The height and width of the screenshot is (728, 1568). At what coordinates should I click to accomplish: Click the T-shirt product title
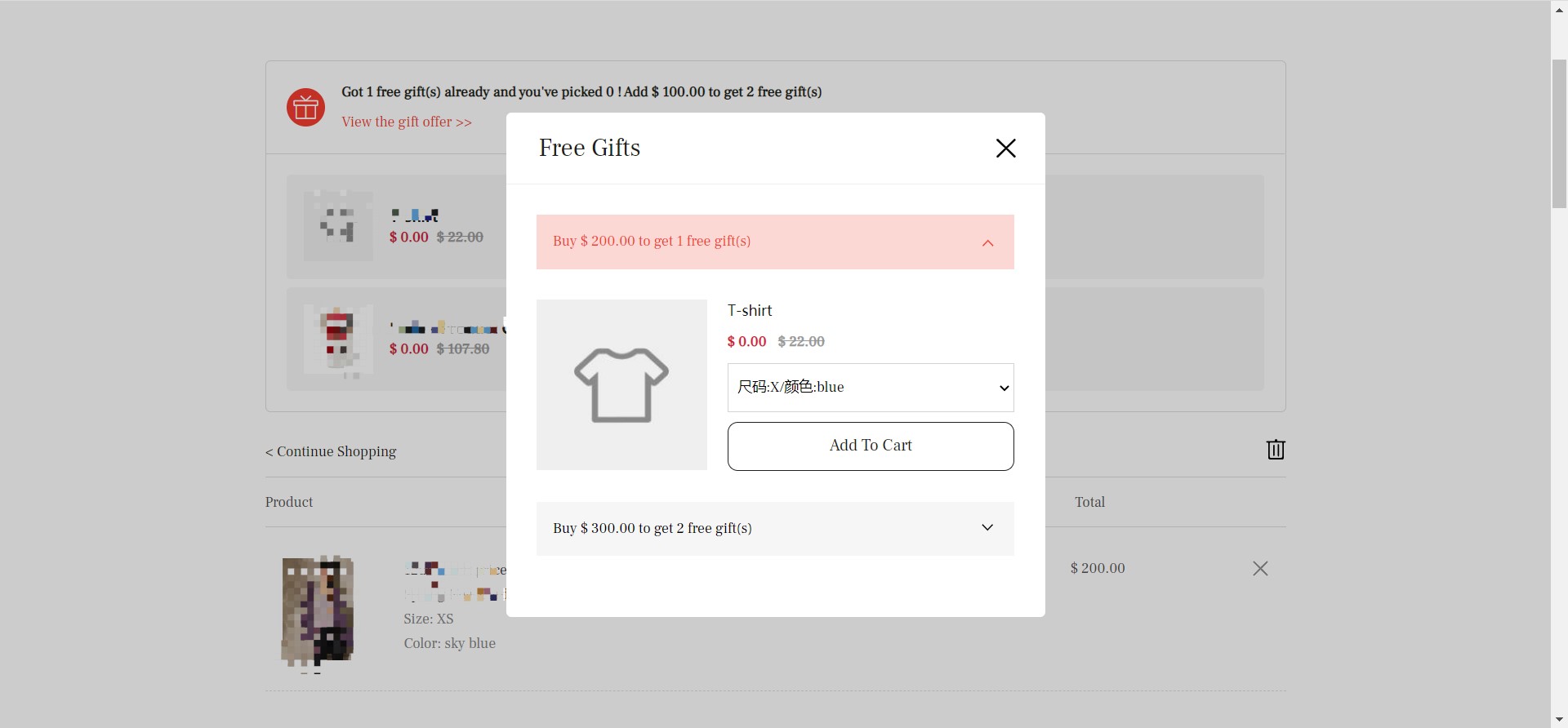[750, 310]
